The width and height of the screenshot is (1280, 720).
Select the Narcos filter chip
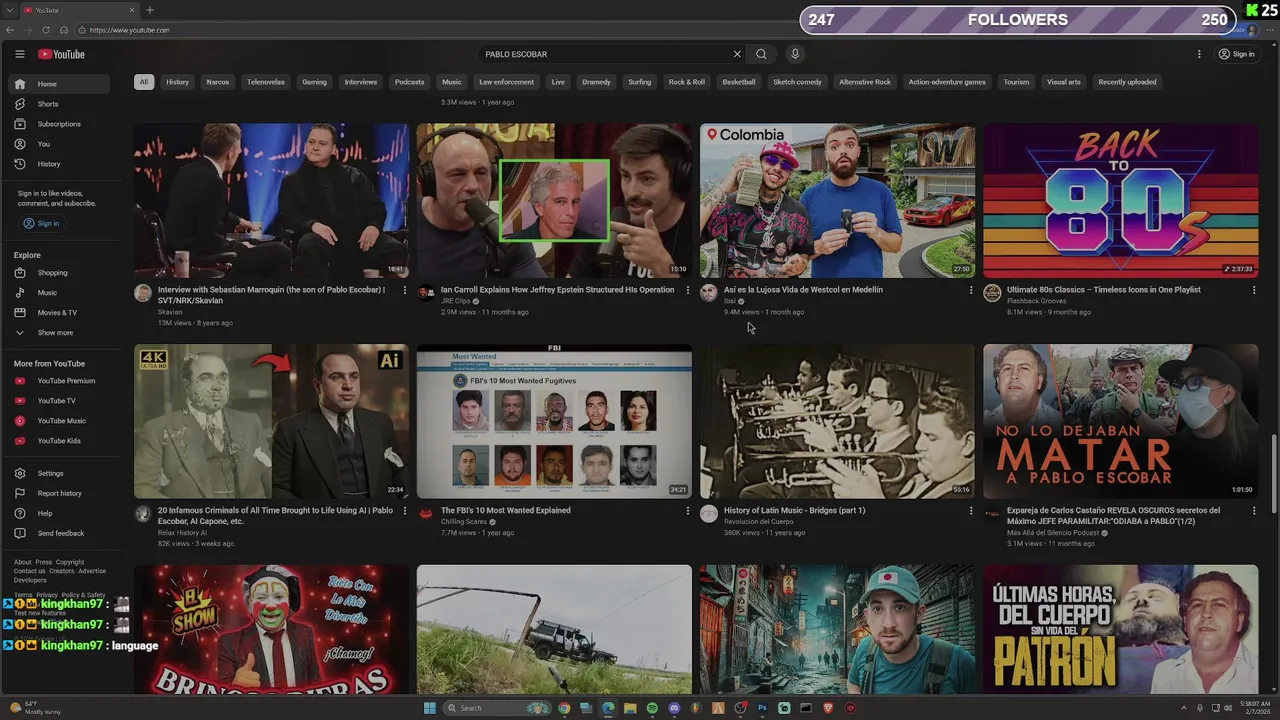coord(218,82)
